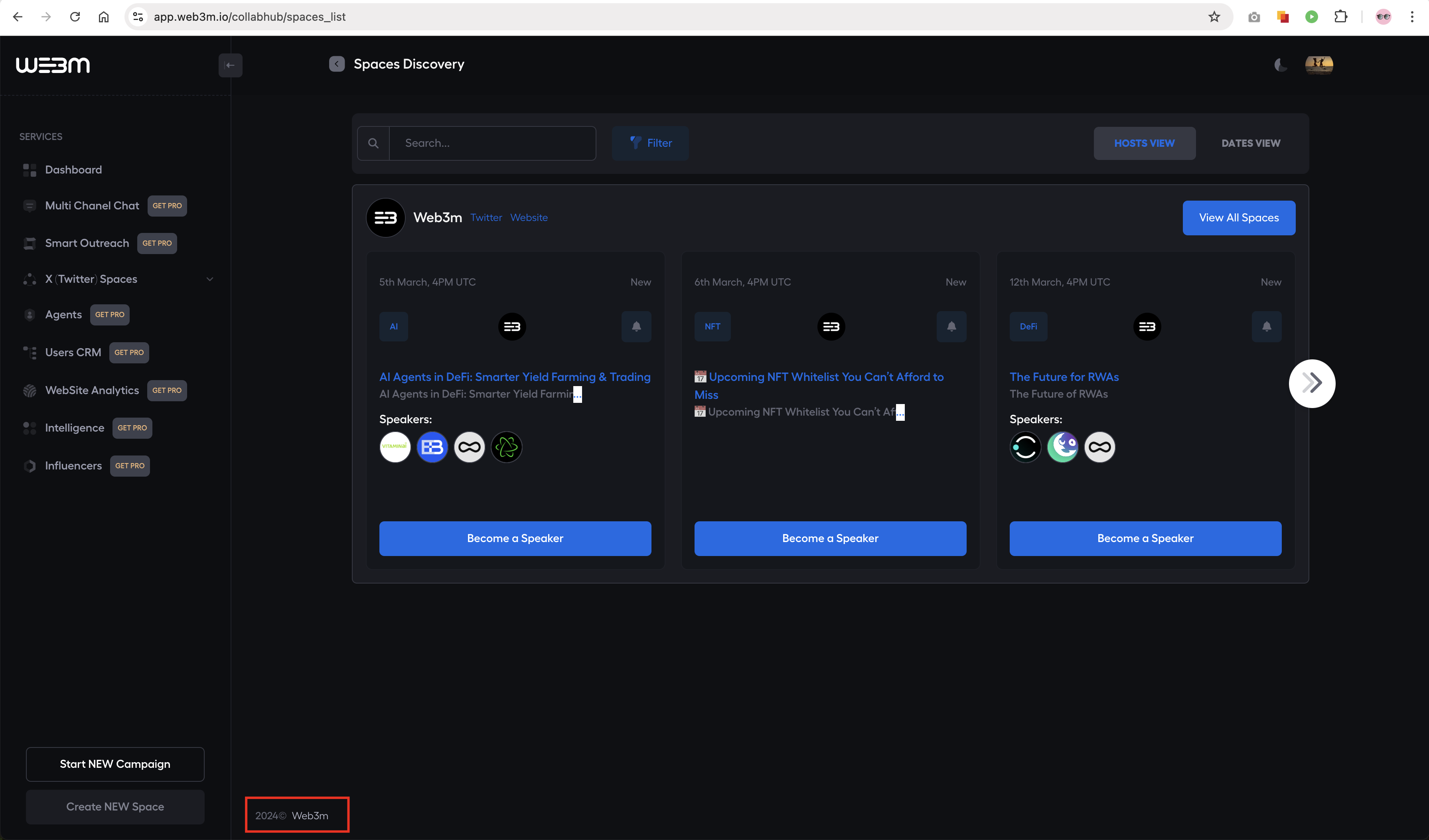This screenshot has height=840, width=1429.
Task: Toggle the notification bell on the NFT space
Action: coord(951,327)
